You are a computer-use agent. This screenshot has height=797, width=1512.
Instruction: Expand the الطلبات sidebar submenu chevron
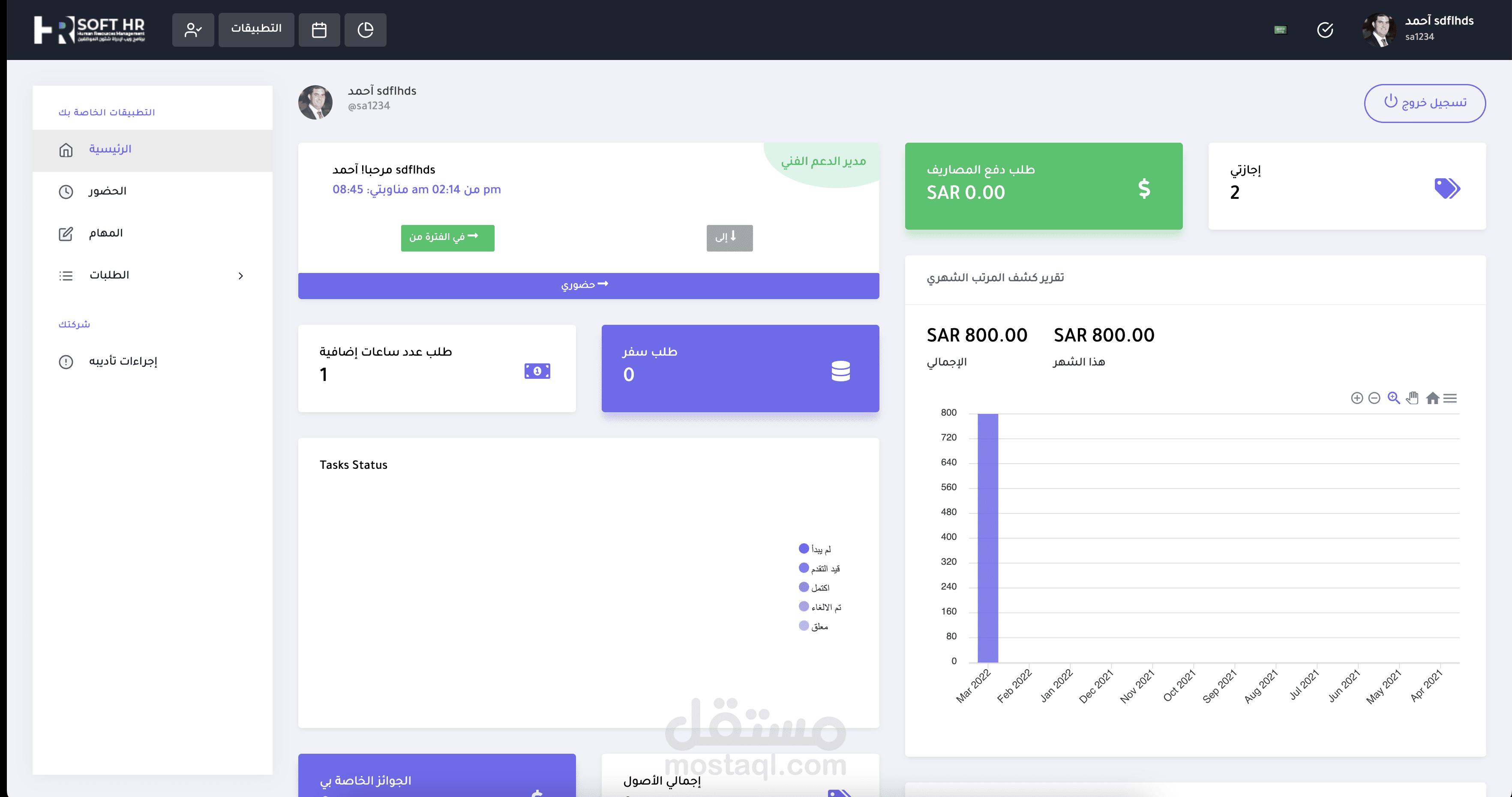click(241, 276)
